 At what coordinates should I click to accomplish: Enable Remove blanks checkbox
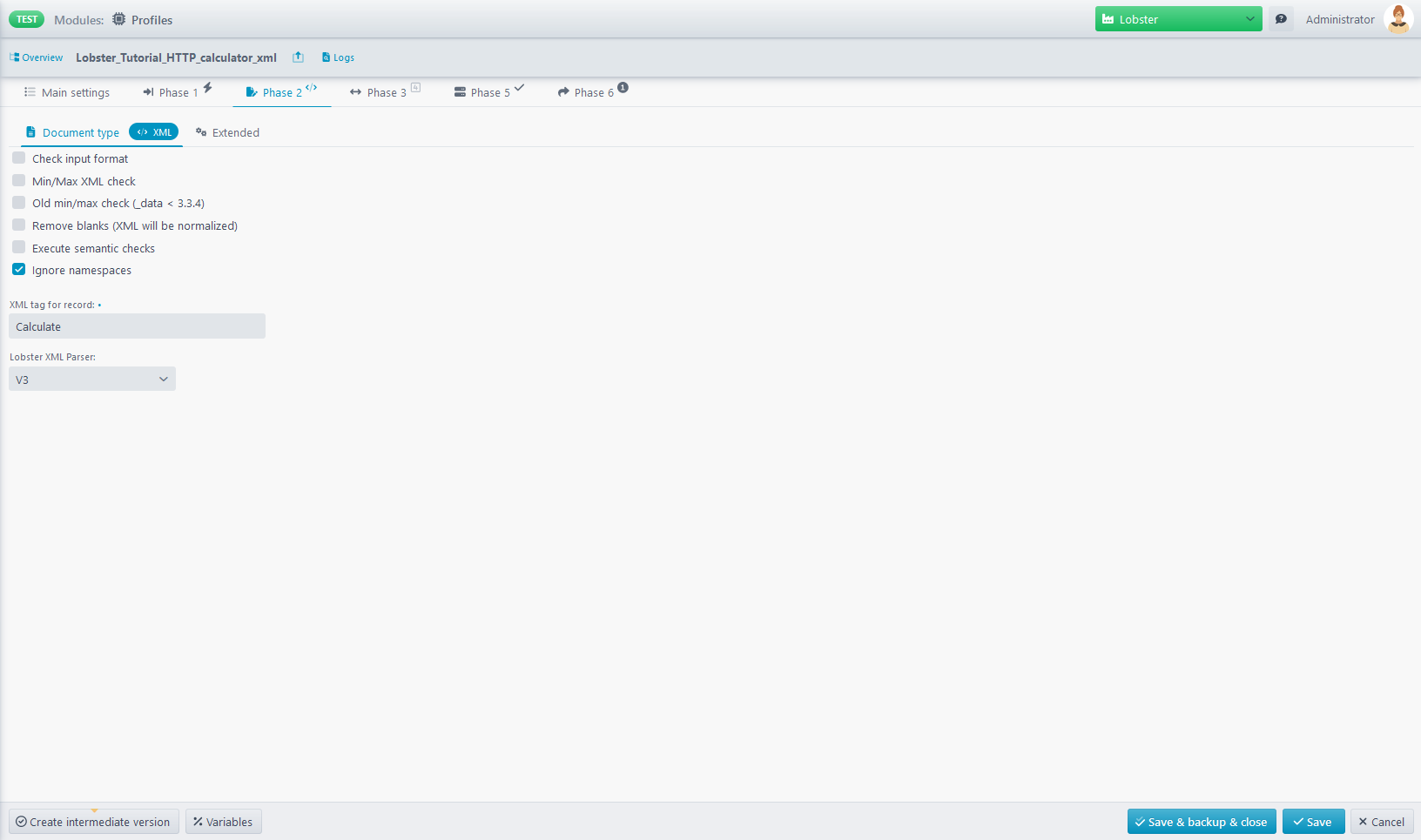click(18, 225)
